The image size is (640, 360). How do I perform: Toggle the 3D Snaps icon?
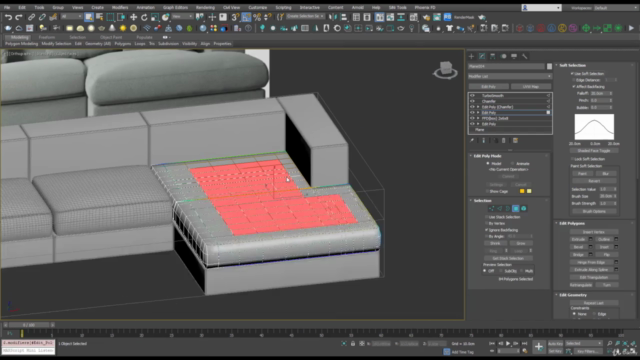(236, 17)
